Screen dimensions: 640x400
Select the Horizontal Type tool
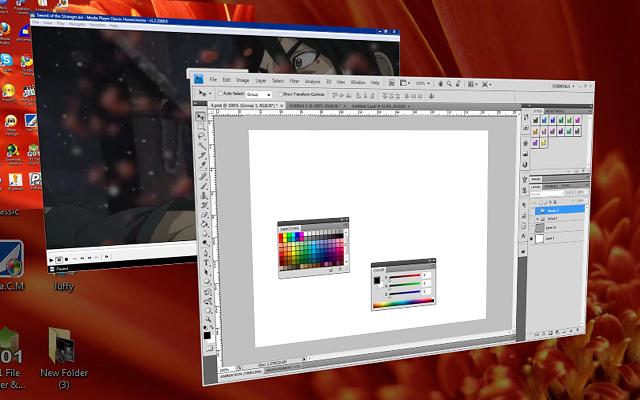[x=206, y=262]
